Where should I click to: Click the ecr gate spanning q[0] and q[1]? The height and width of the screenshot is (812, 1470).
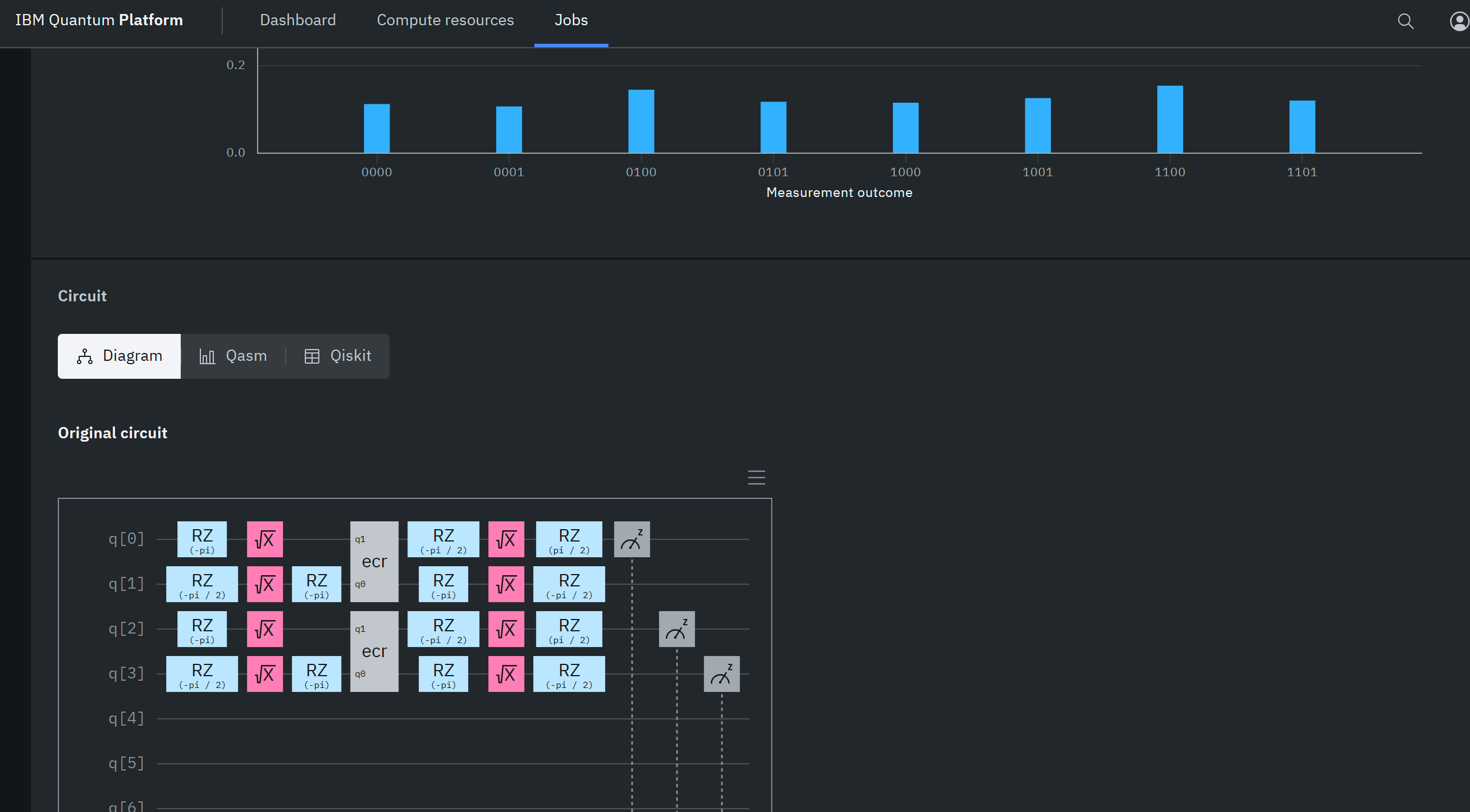click(374, 562)
